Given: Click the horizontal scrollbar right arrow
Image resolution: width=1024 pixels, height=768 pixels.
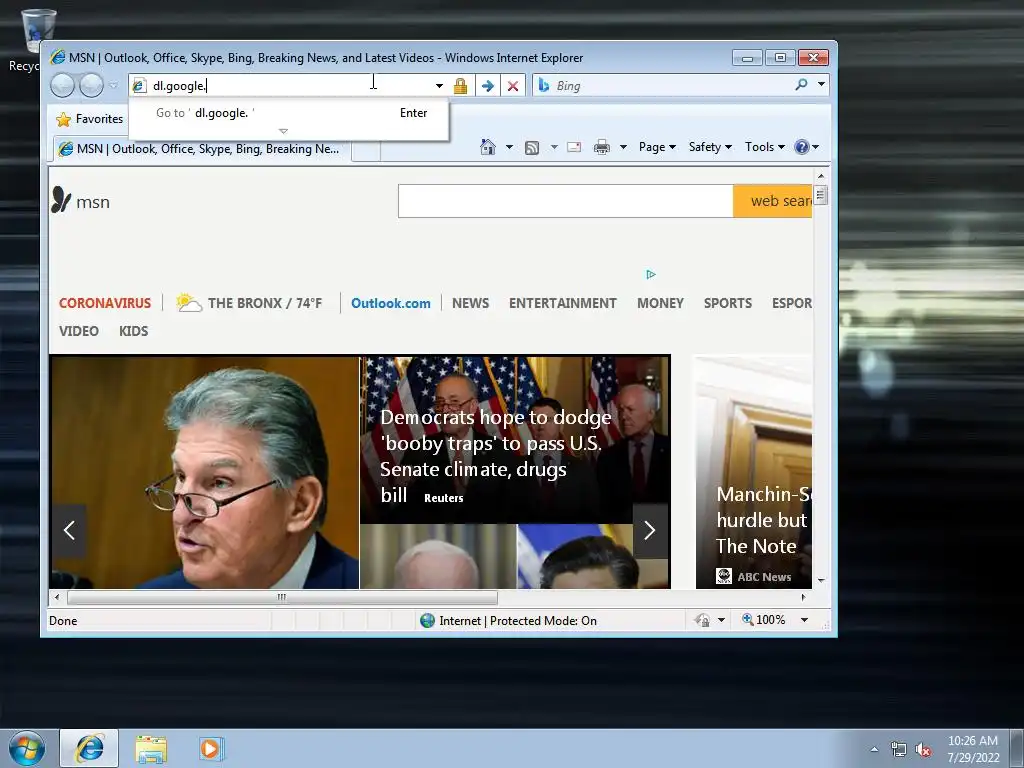Looking at the screenshot, I should coord(803,597).
